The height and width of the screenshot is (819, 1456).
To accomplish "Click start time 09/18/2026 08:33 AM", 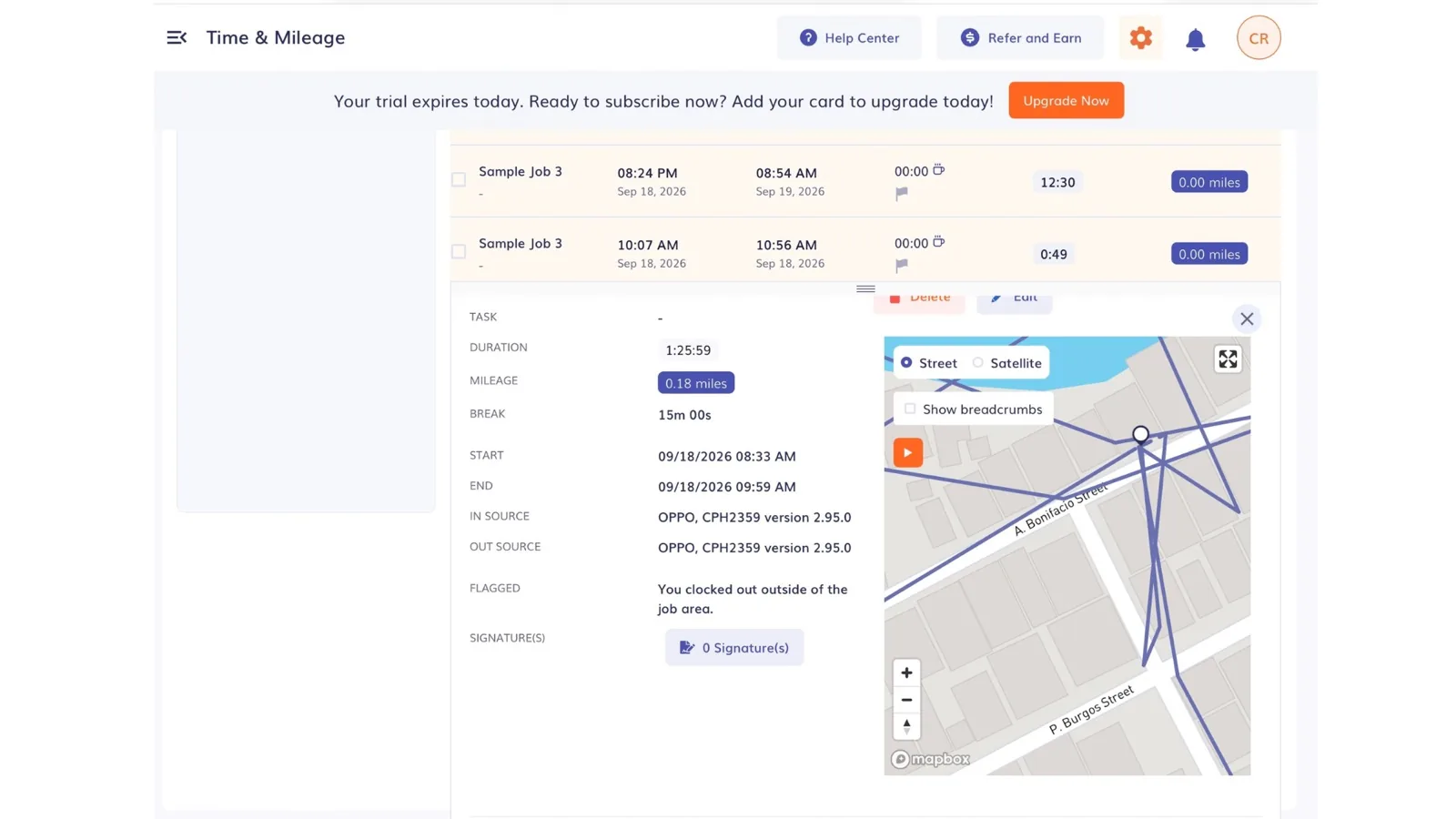I will [x=727, y=456].
